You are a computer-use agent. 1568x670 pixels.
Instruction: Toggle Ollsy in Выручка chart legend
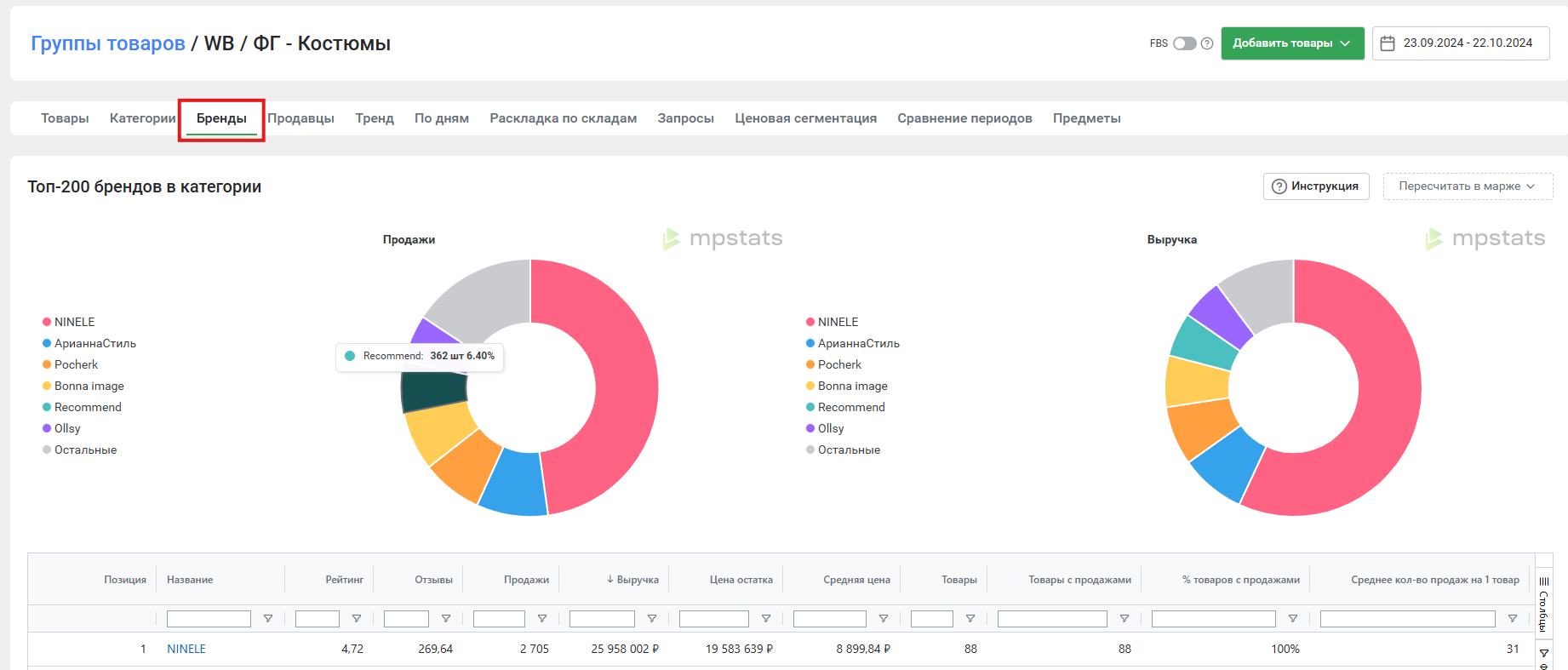pyautogui.click(x=825, y=428)
